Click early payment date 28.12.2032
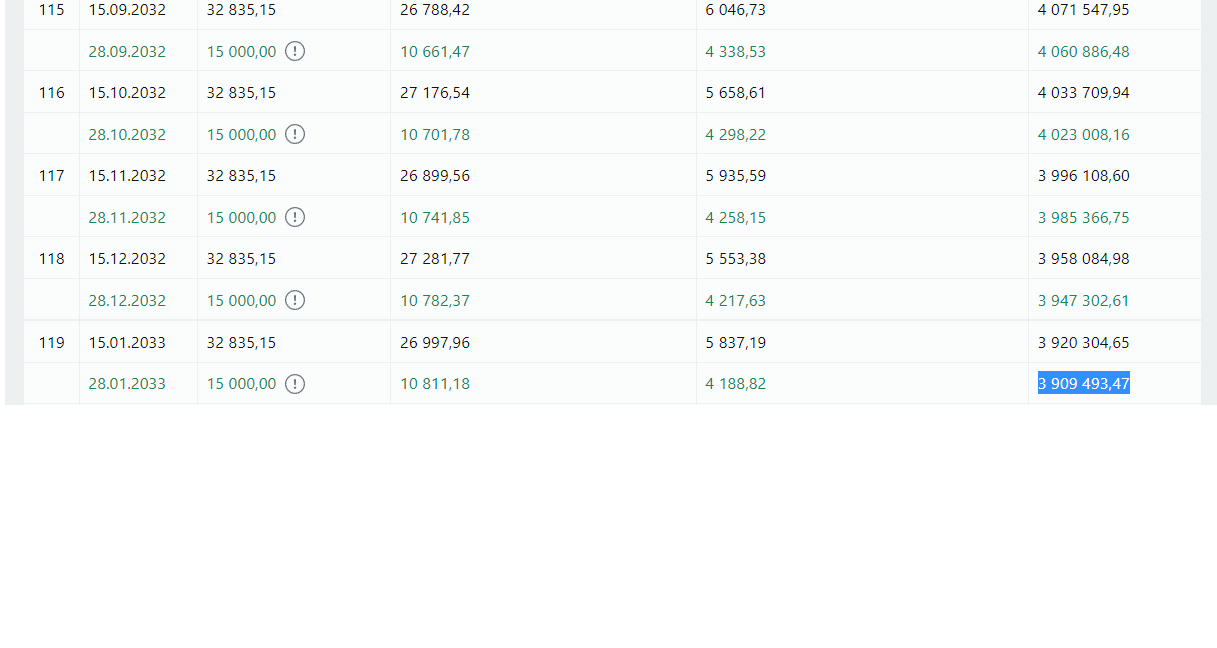The width and height of the screenshot is (1217, 648). pyautogui.click(x=127, y=300)
